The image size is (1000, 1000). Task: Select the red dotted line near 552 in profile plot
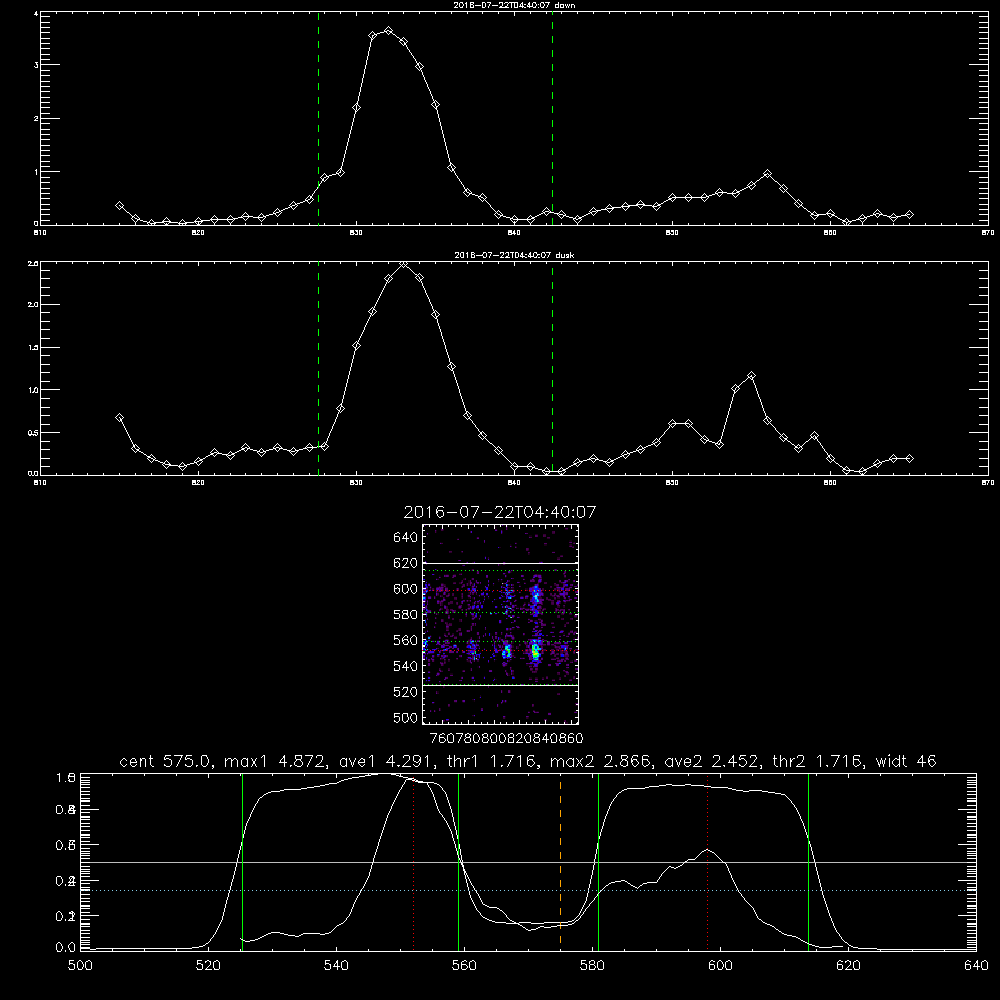coord(413,862)
